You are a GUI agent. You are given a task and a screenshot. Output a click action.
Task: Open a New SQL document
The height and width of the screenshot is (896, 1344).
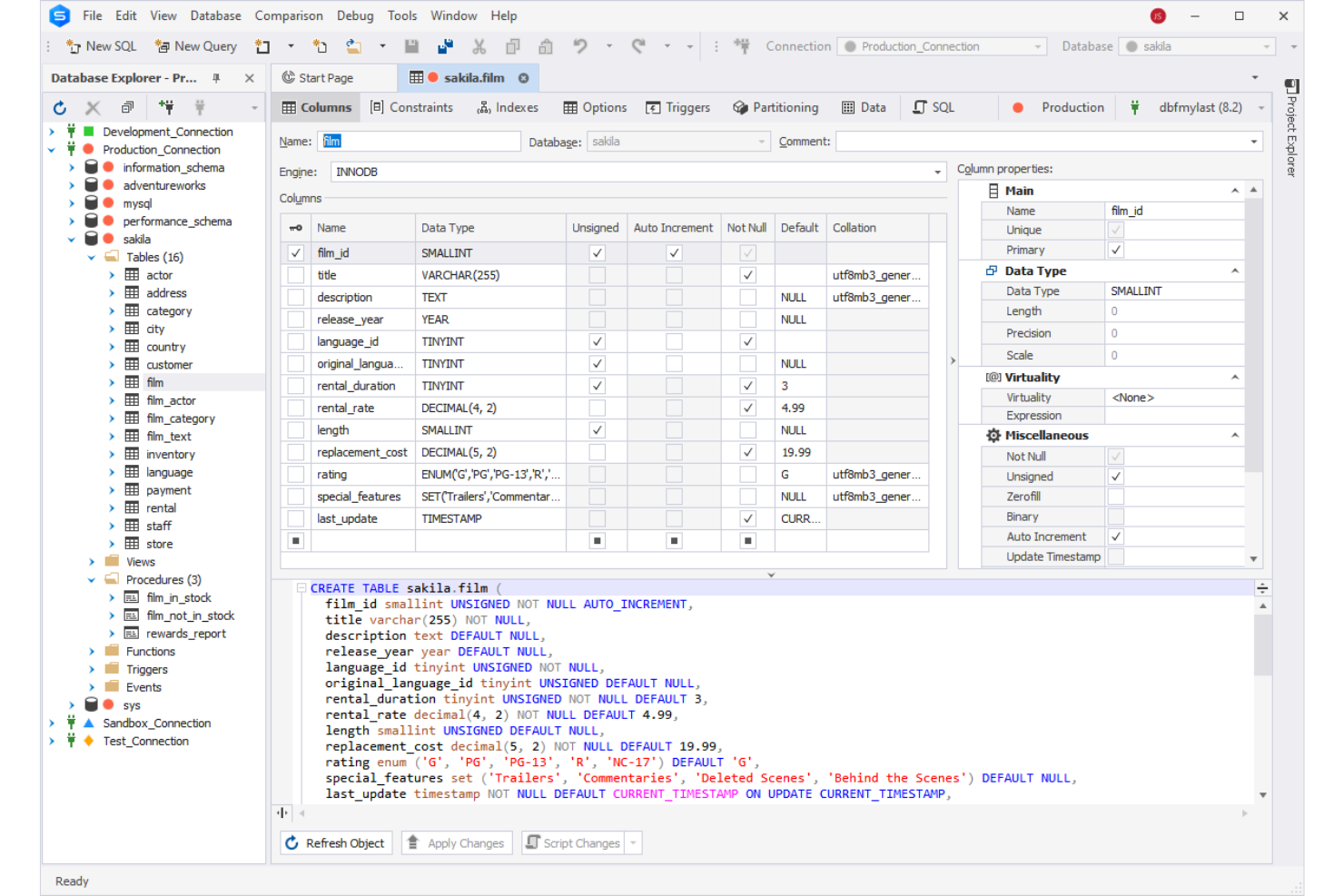click(100, 46)
